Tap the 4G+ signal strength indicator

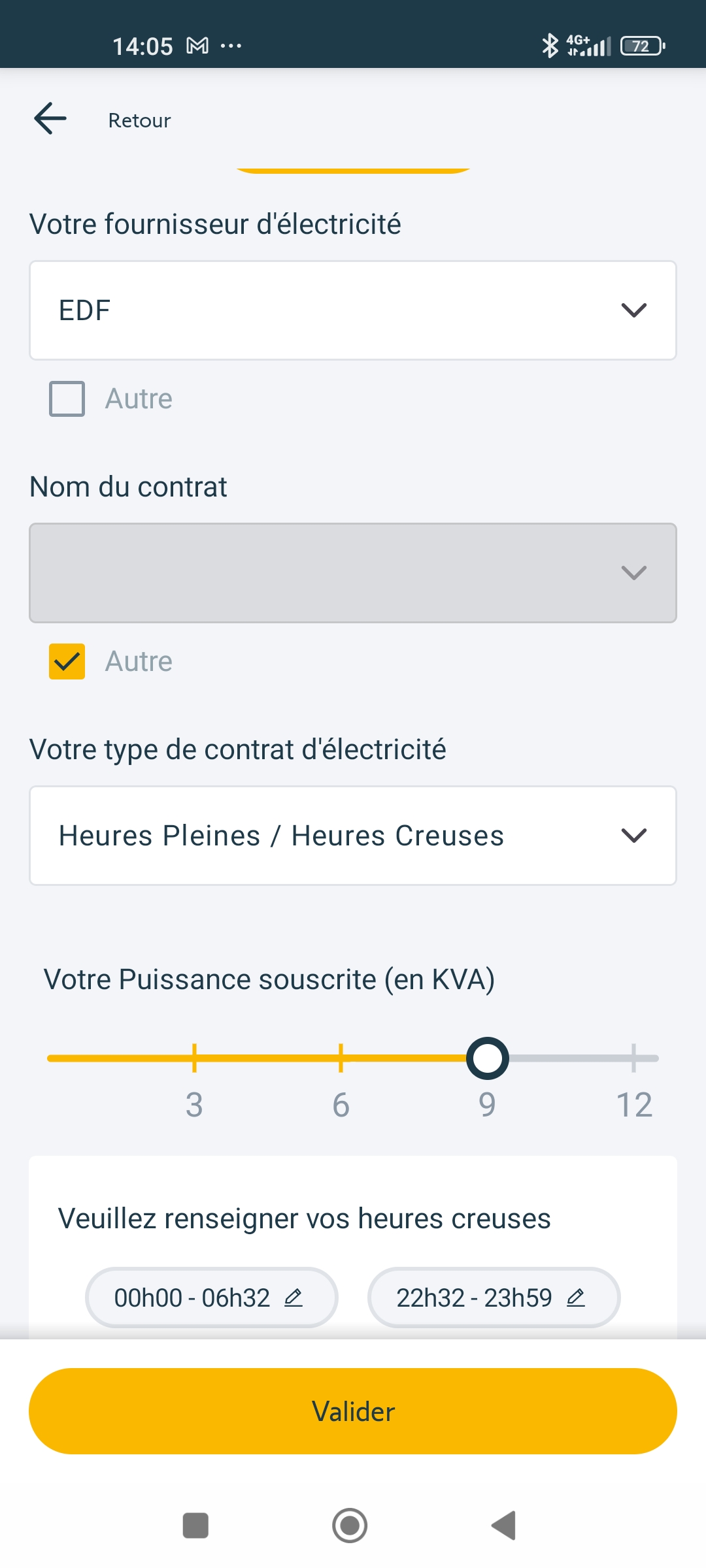pos(589,46)
